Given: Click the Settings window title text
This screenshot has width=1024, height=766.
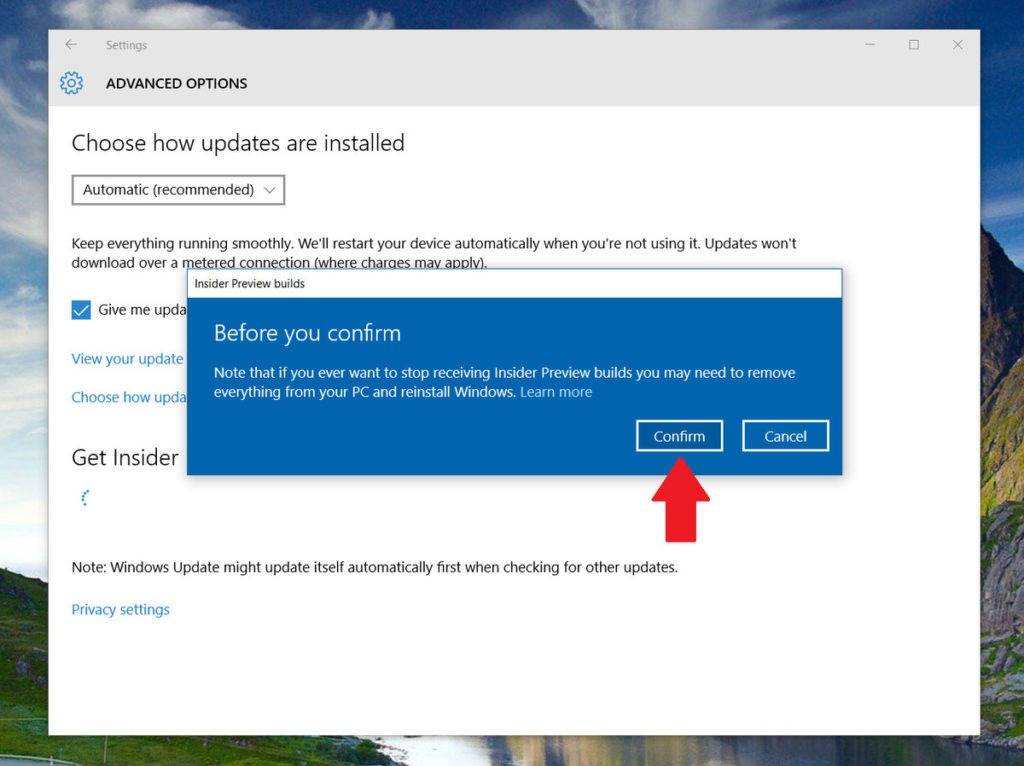Looking at the screenshot, I should click(126, 45).
